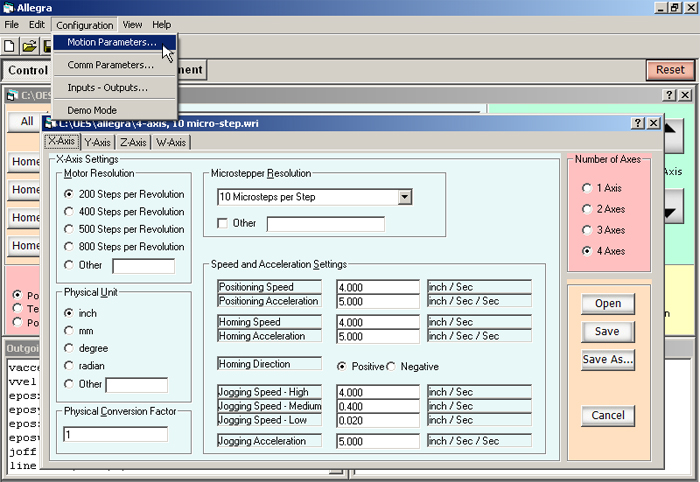
Task: Choose Demo Mode menu entry
Action: 114,110
